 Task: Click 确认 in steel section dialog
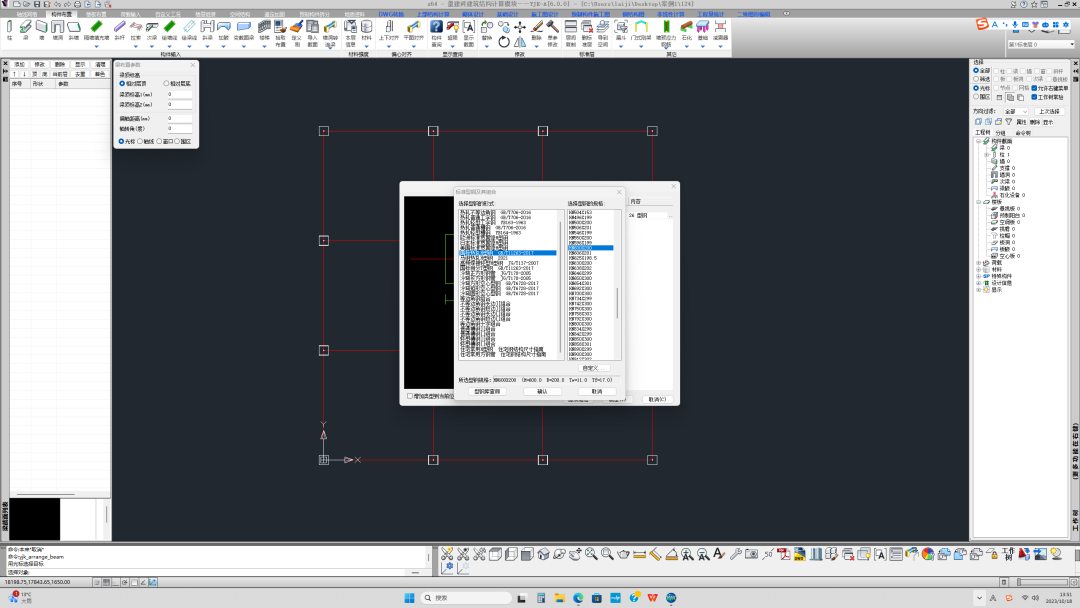pyautogui.click(x=542, y=392)
